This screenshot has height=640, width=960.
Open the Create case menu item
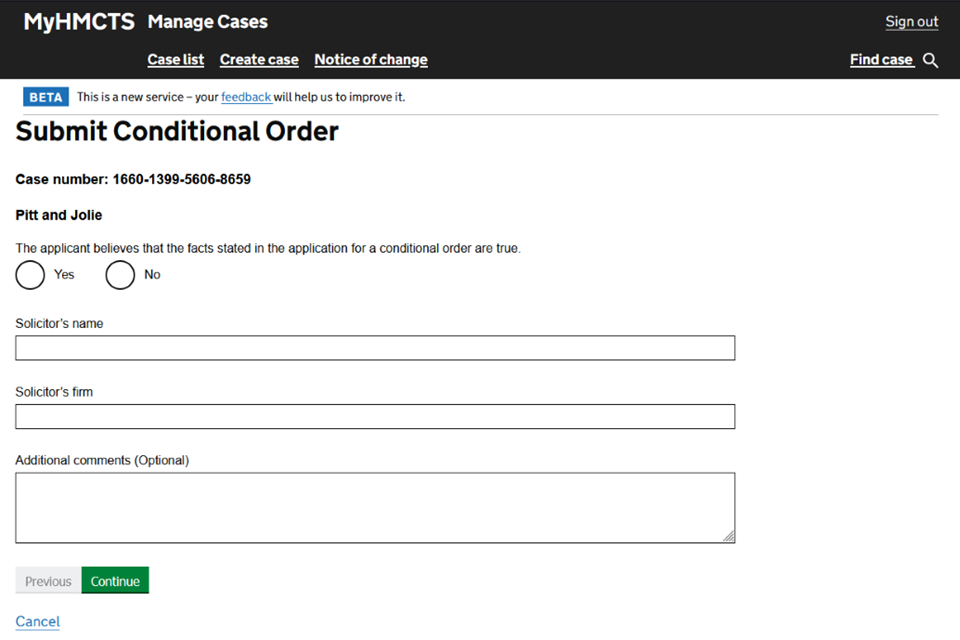259,60
